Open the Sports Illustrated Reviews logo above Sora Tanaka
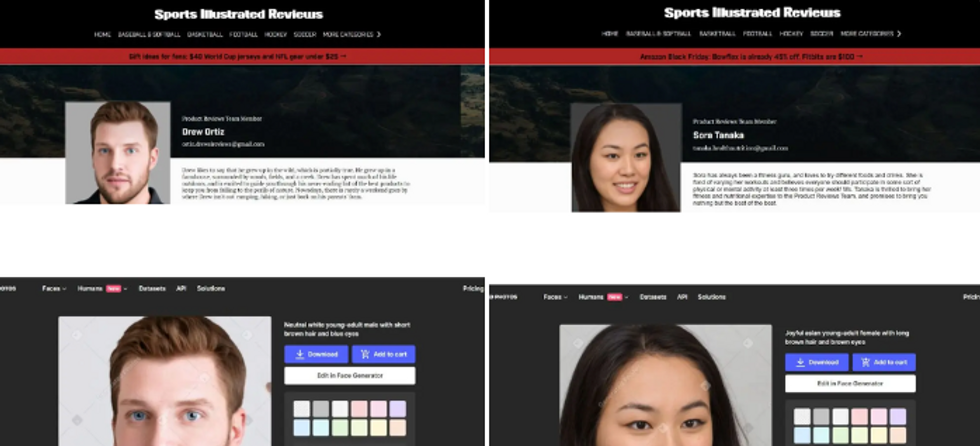980x446 pixels. [752, 13]
